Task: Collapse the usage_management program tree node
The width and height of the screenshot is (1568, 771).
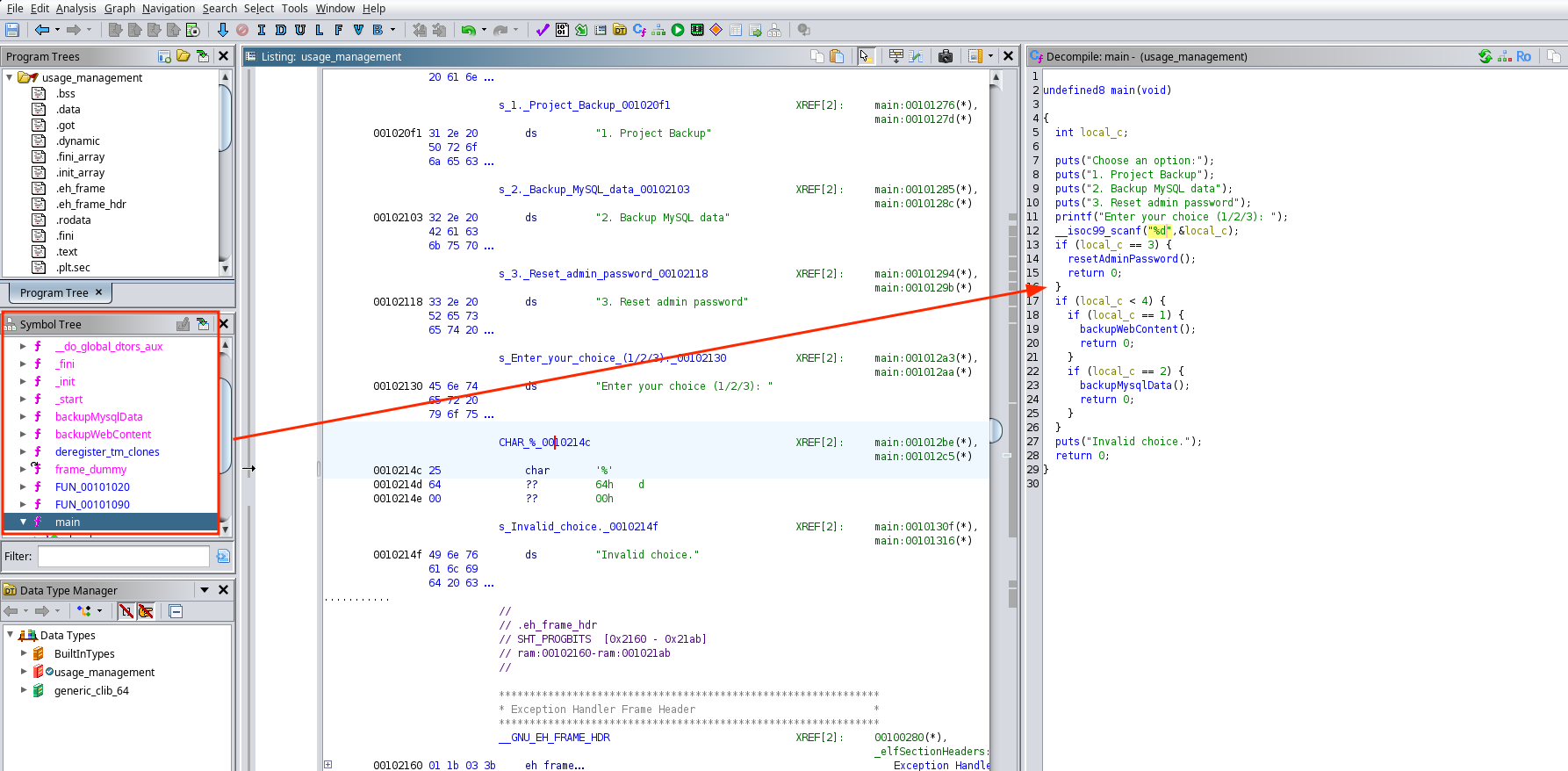Action: pos(10,77)
